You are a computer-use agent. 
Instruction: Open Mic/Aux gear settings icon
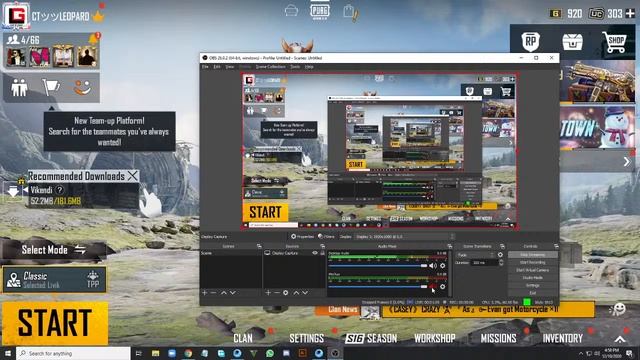pyautogui.click(x=442, y=287)
